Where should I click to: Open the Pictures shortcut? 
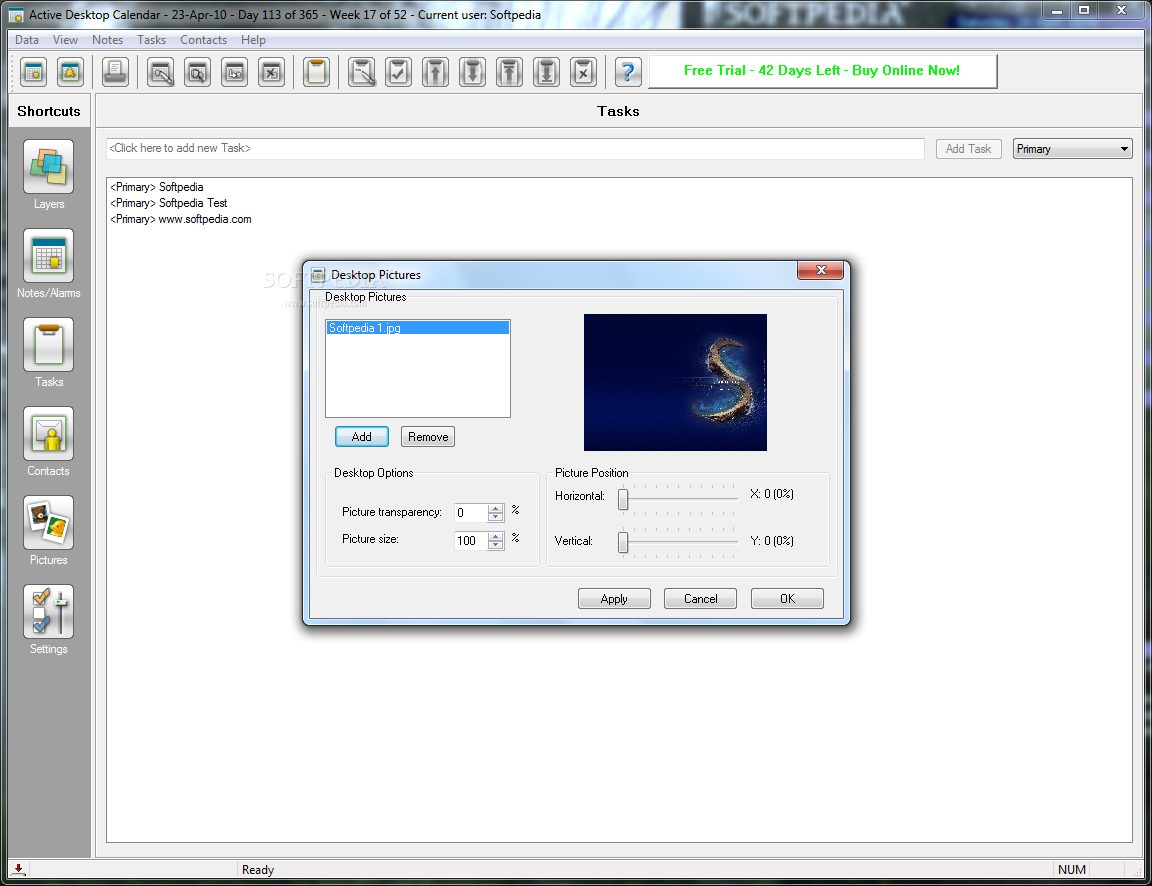click(48, 522)
